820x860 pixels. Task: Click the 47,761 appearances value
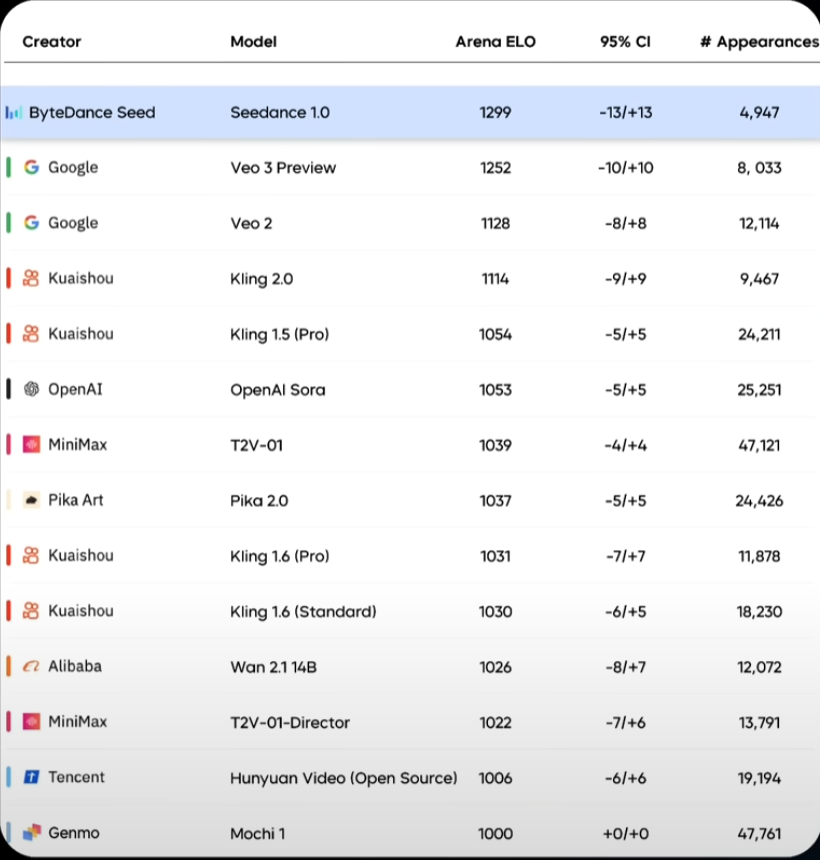(x=759, y=834)
